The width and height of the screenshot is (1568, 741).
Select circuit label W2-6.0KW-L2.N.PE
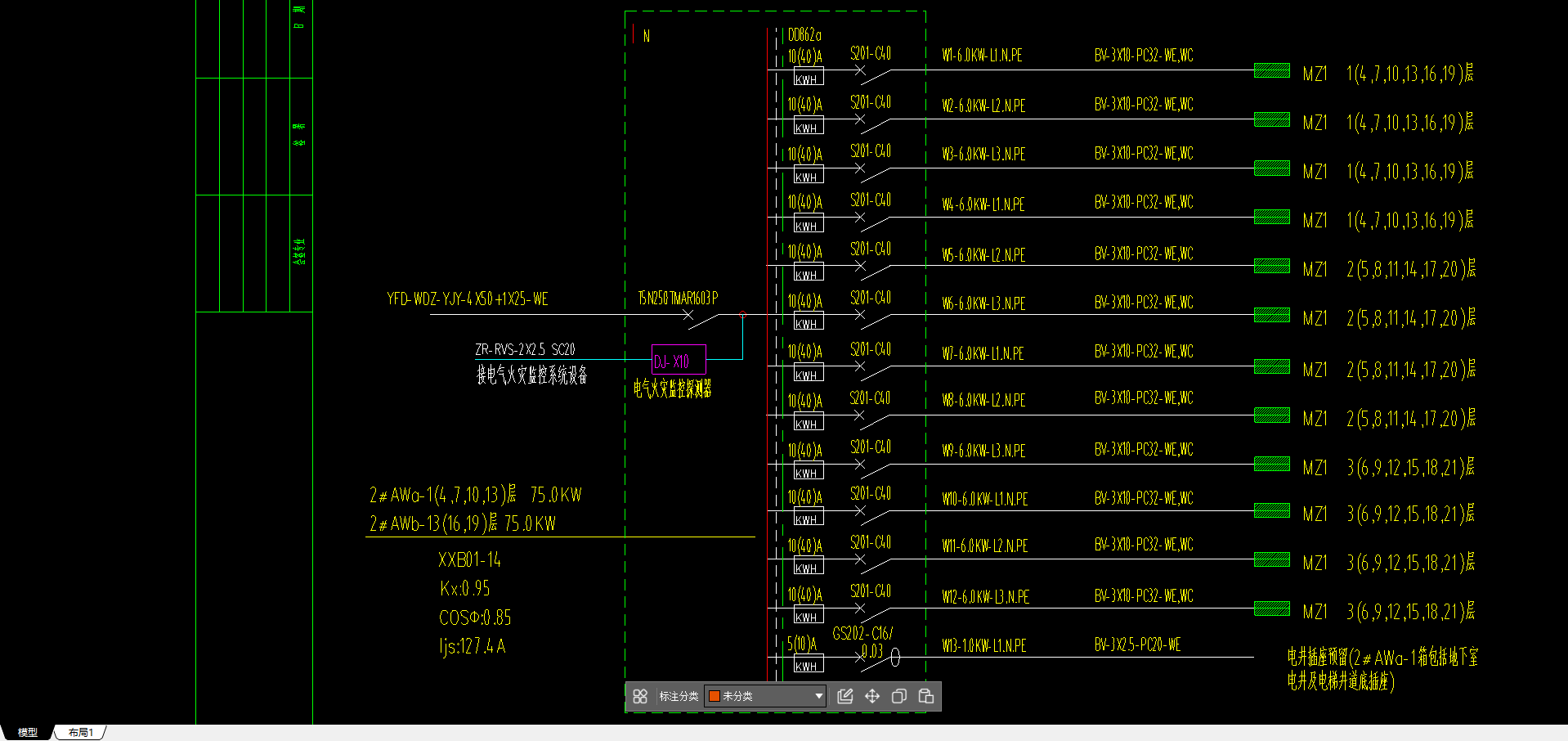(x=983, y=106)
